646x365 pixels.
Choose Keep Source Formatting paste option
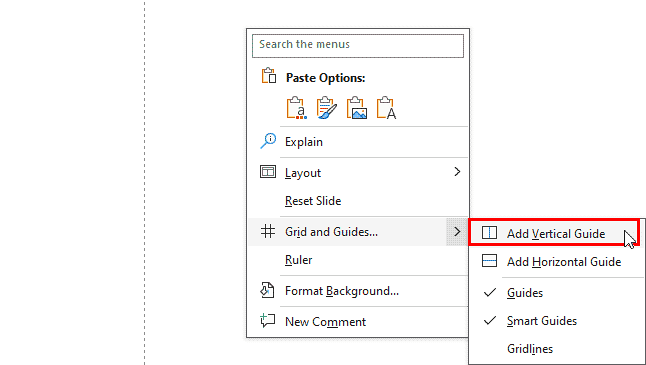[327, 108]
